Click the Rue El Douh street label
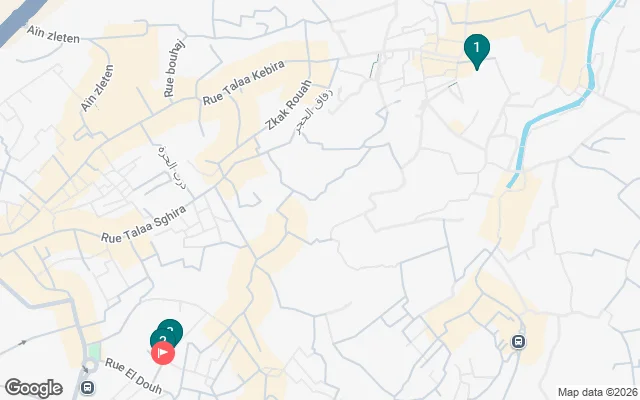 133,376
